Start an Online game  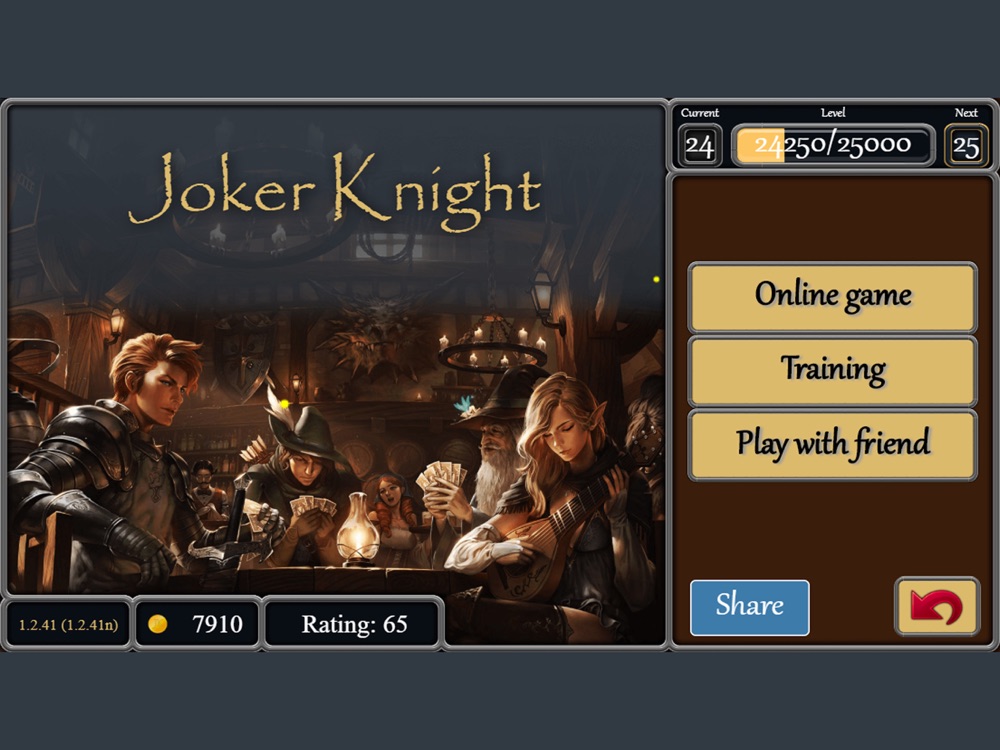[x=832, y=297]
